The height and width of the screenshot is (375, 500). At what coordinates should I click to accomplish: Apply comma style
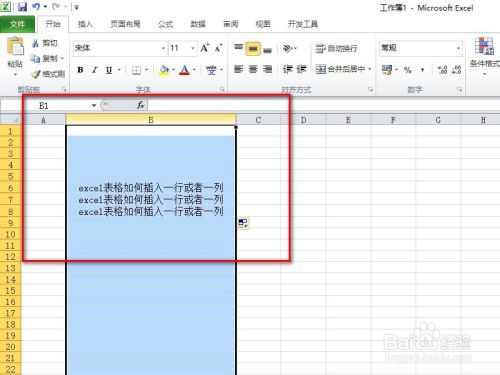tap(422, 70)
